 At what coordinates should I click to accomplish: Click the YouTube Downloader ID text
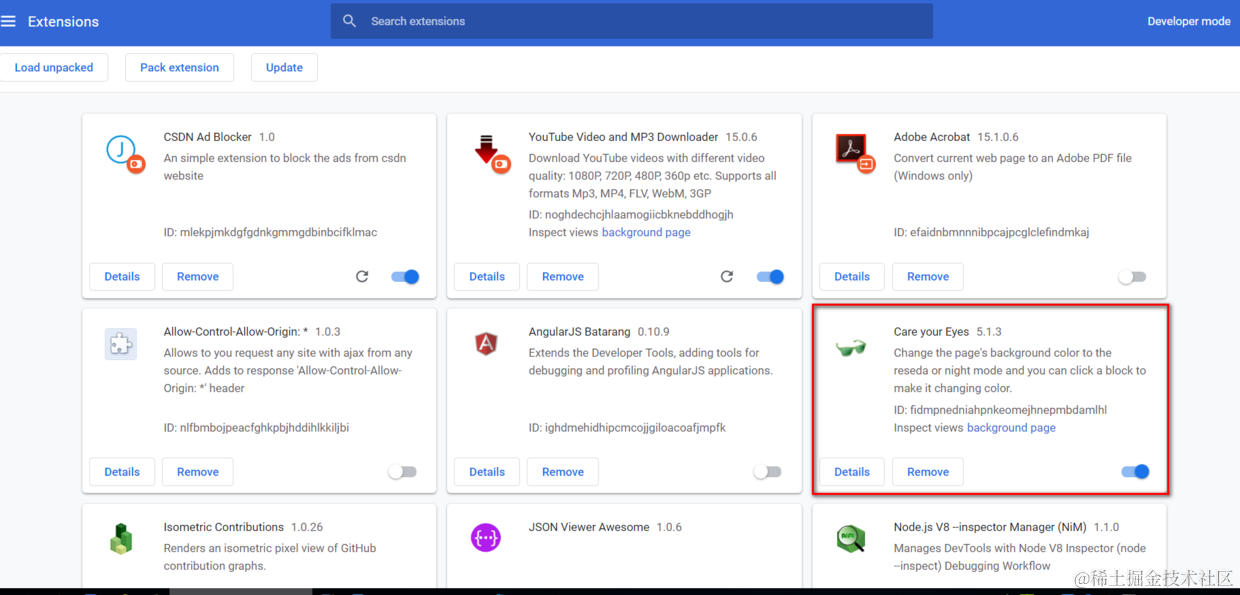tap(631, 214)
